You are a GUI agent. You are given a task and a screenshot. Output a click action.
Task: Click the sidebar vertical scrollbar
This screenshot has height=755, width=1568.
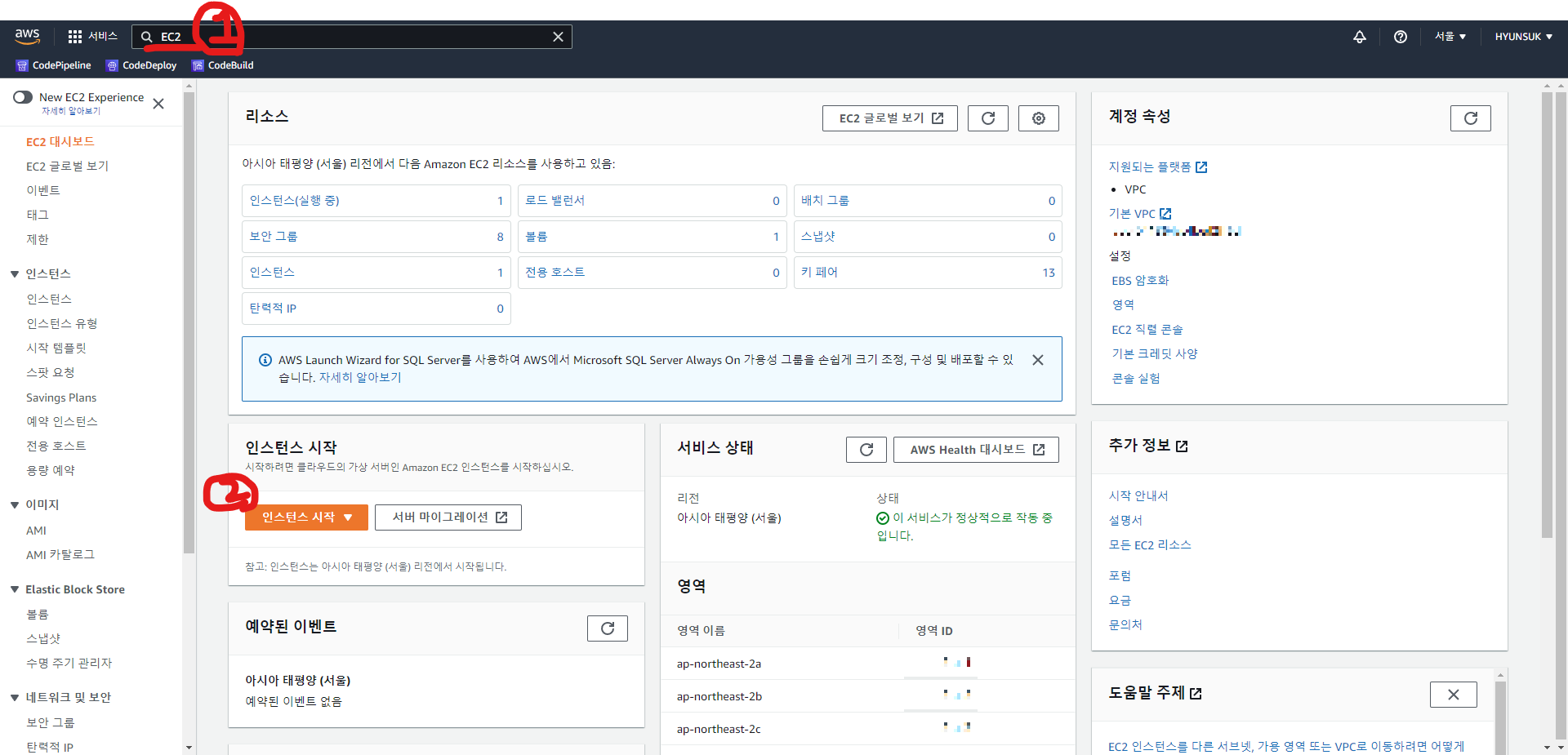click(x=189, y=322)
